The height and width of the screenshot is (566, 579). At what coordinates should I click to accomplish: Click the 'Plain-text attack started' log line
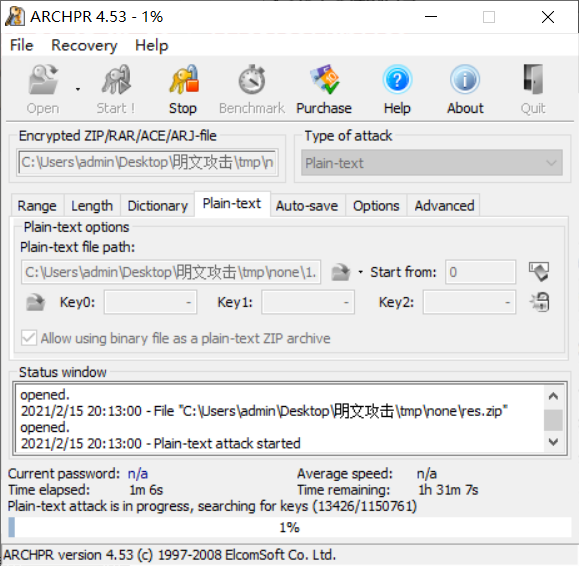coord(161,443)
